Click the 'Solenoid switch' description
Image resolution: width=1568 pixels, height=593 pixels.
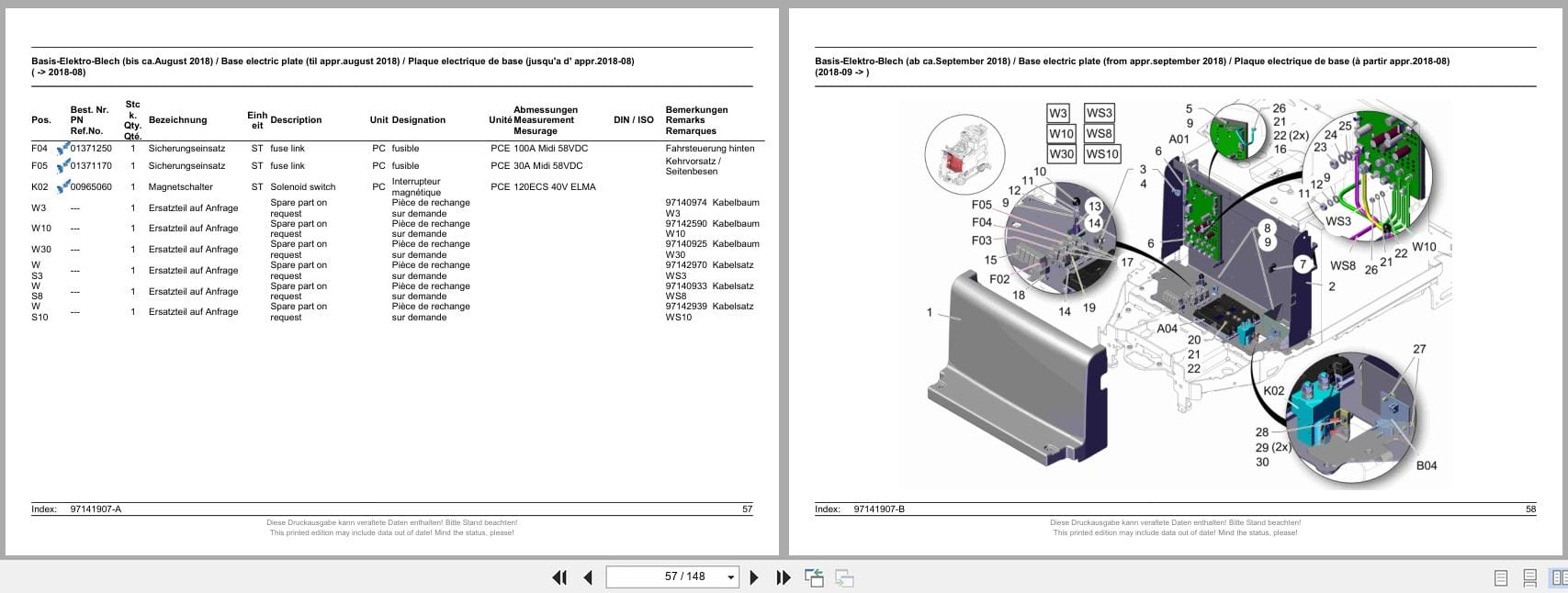tap(303, 187)
